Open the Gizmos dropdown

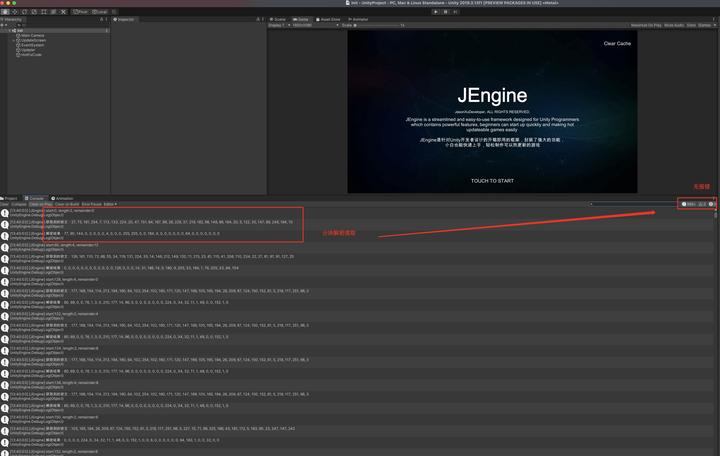click(x=707, y=25)
